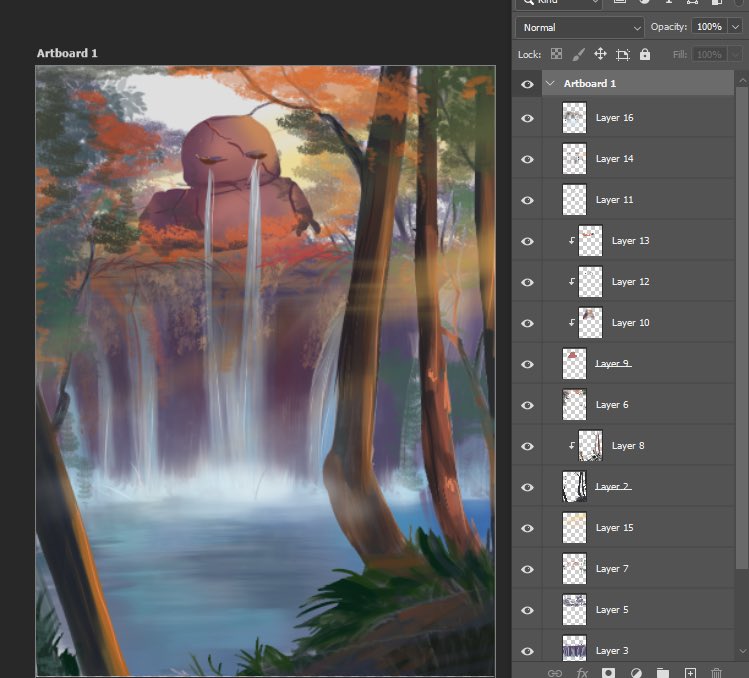Collapse the Artboard 1 group chevron

pos(550,83)
